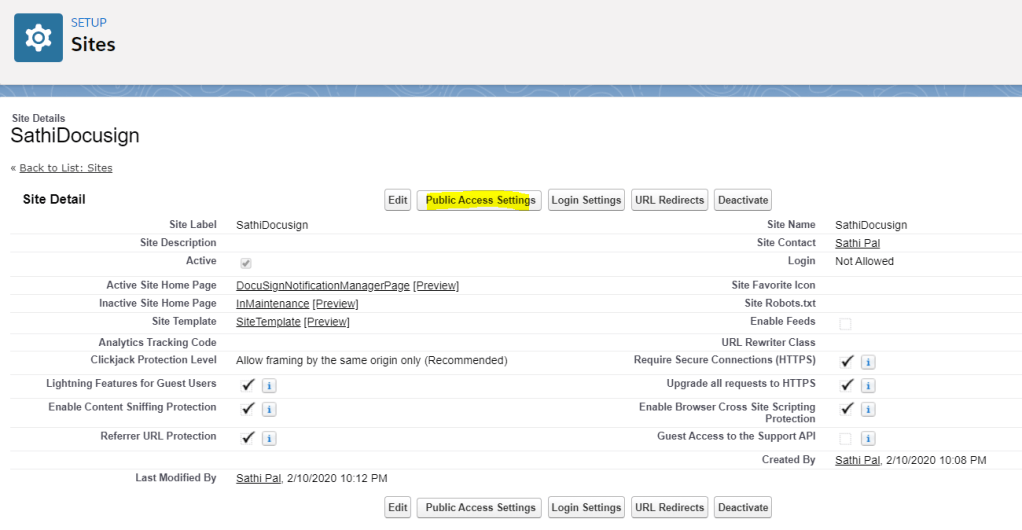This screenshot has width=1022, height=530.
Task: Go back to the Sites list
Action: (x=65, y=168)
